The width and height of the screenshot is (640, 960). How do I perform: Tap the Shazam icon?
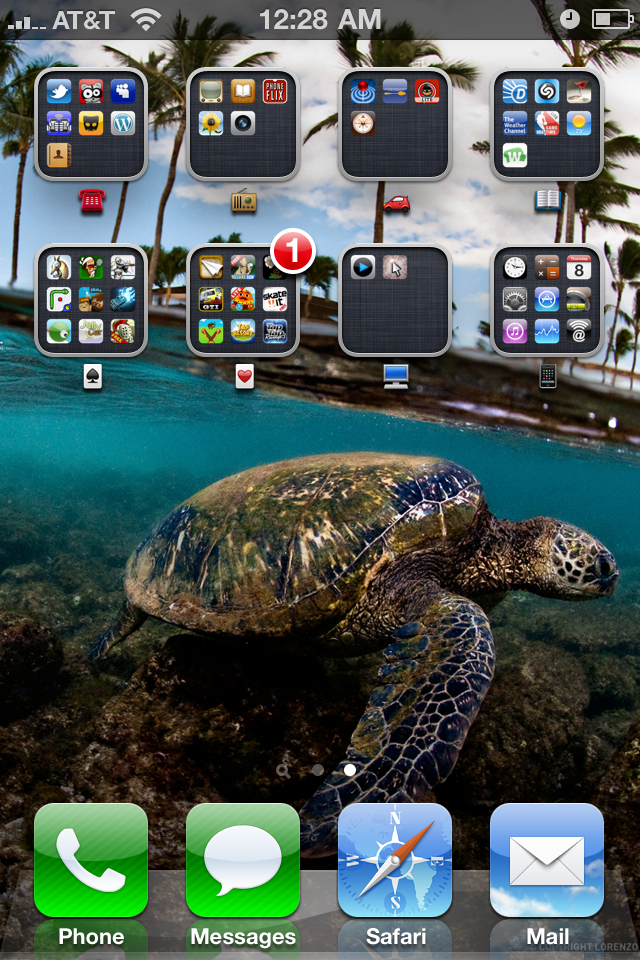(547, 92)
